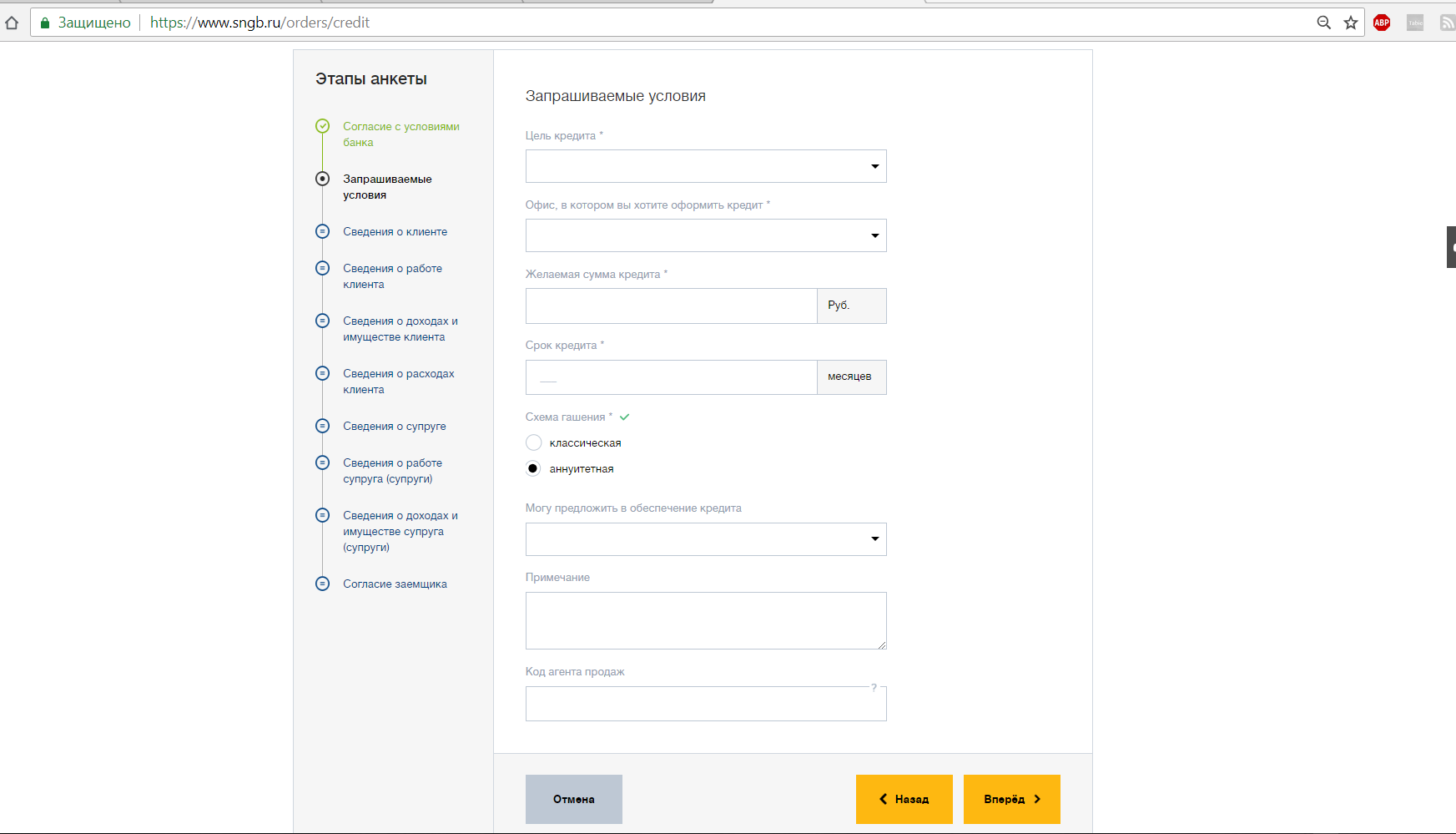This screenshot has height=834, width=1456.
Task: Click the 'Согласие заемщика' step circle icon
Action: click(322, 584)
